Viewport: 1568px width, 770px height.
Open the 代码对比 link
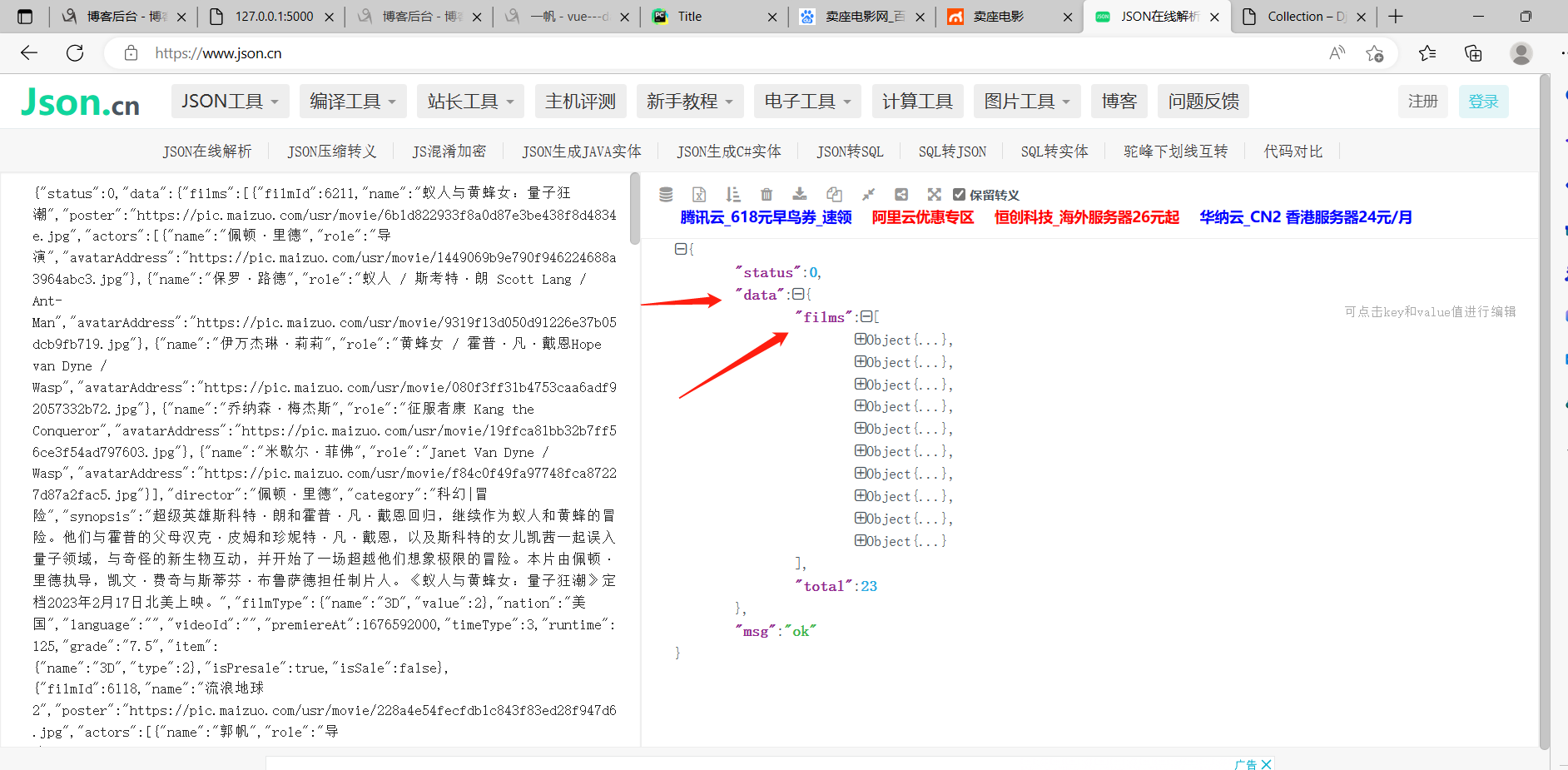[x=1293, y=152]
